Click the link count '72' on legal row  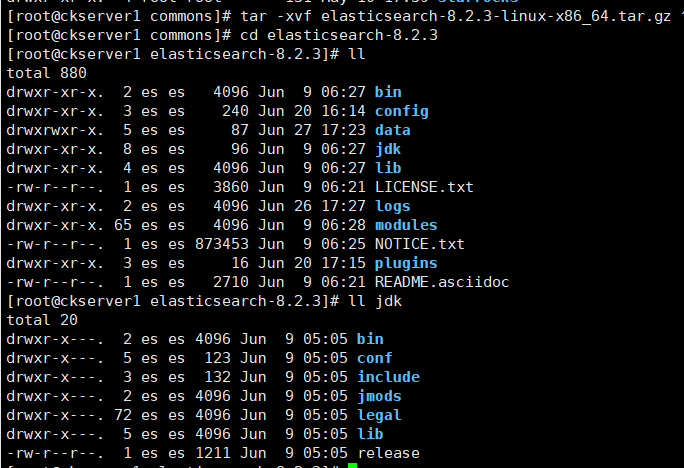[123, 415]
